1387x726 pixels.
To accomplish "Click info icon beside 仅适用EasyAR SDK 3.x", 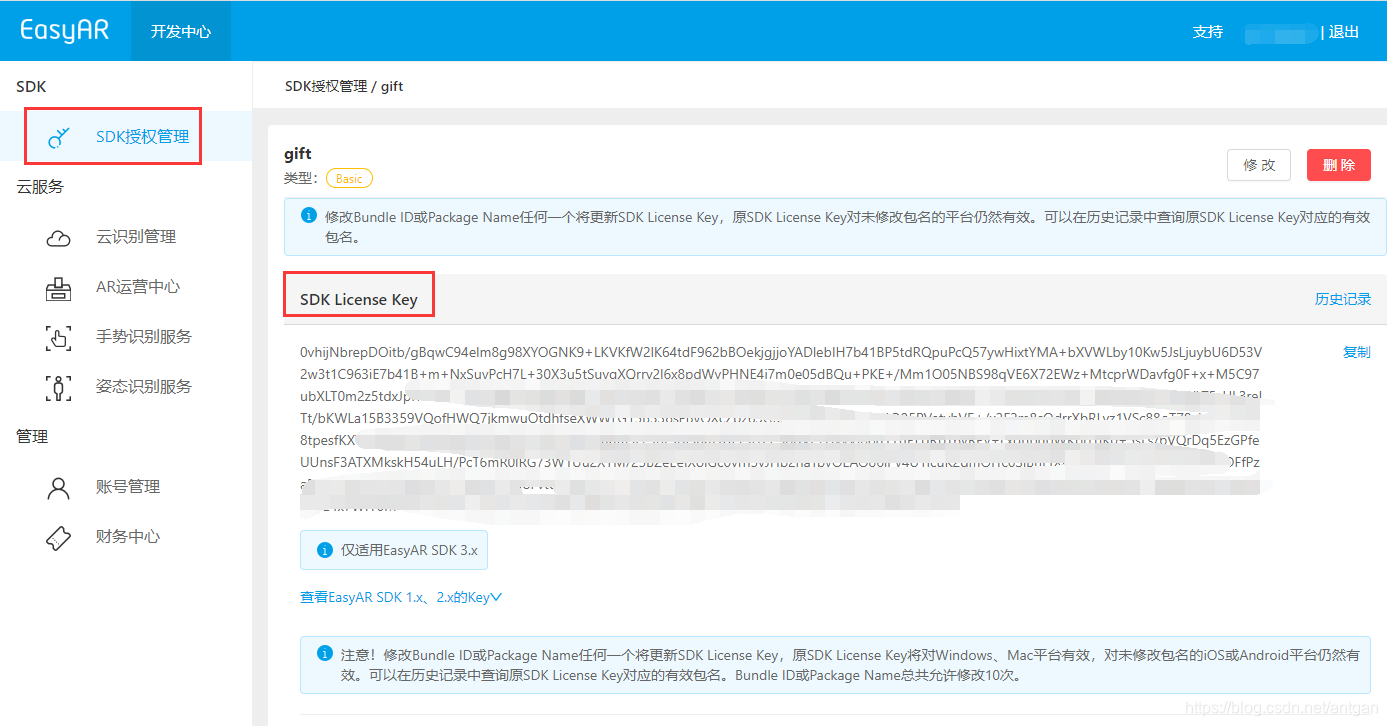I will [324, 550].
